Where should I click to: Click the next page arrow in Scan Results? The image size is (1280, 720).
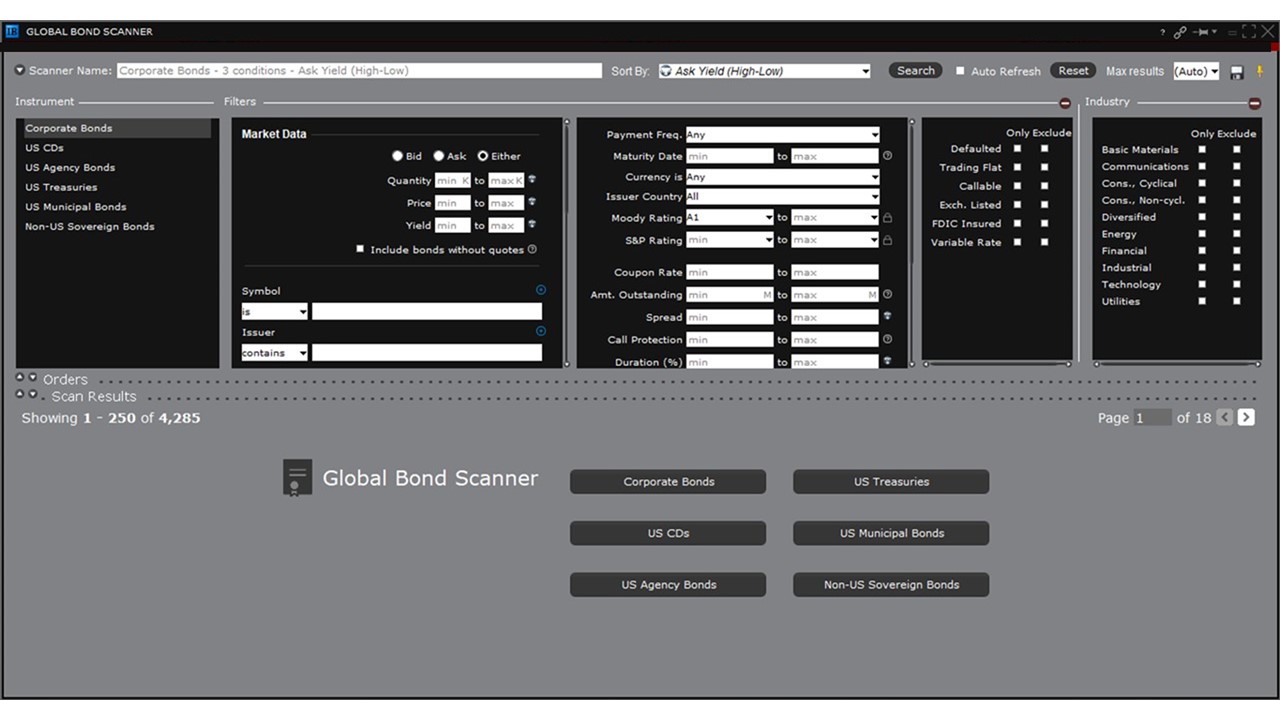[x=1246, y=418]
